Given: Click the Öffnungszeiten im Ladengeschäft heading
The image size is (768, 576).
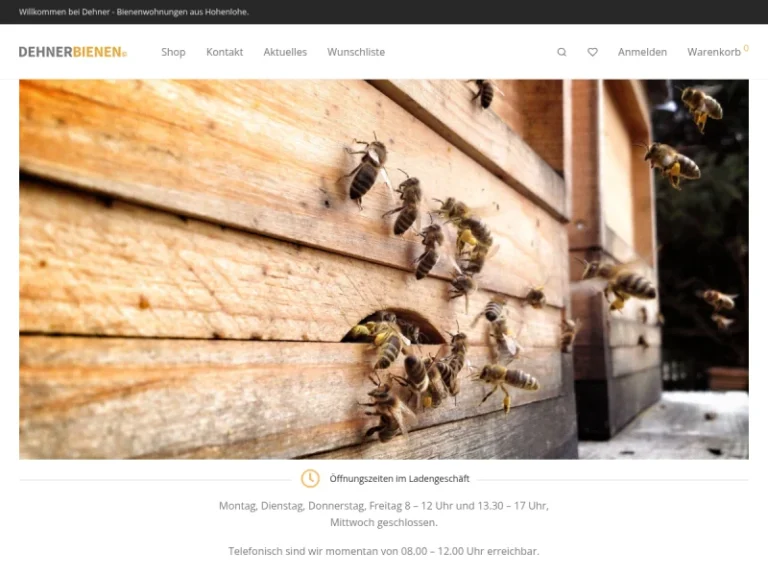Looking at the screenshot, I should pyautogui.click(x=399, y=479).
